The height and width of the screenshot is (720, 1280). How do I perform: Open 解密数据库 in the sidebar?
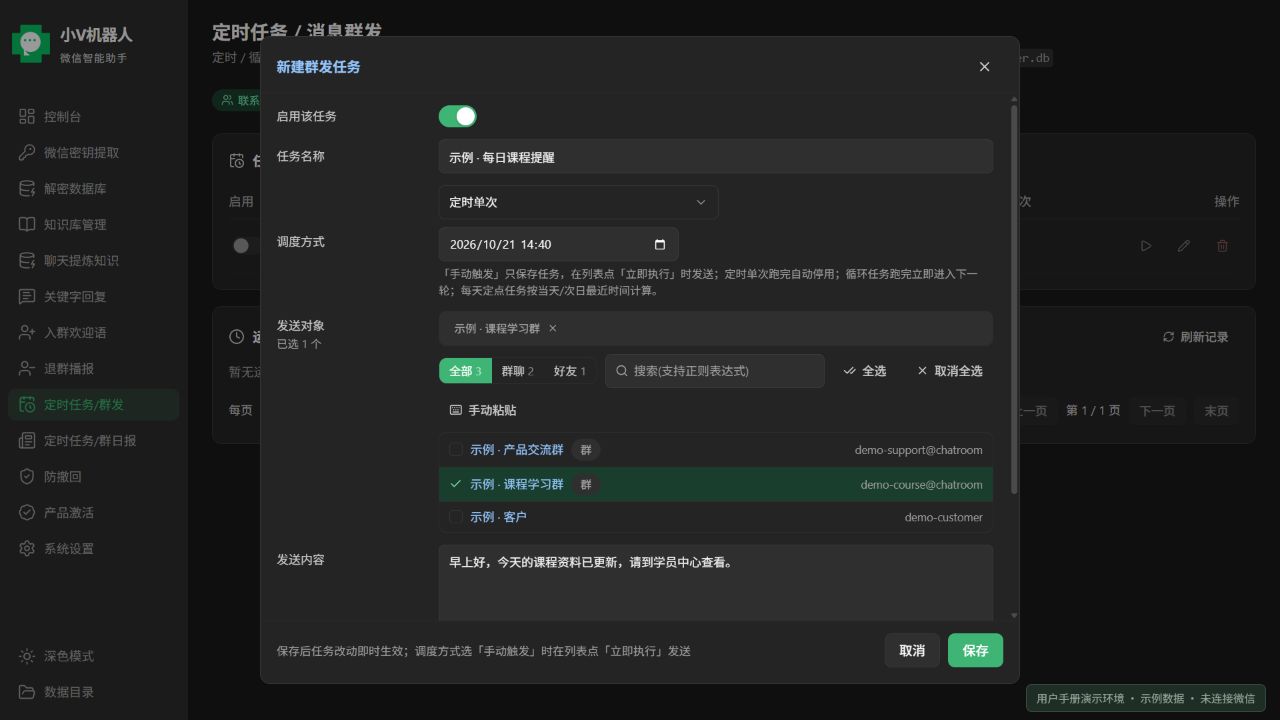click(93, 189)
